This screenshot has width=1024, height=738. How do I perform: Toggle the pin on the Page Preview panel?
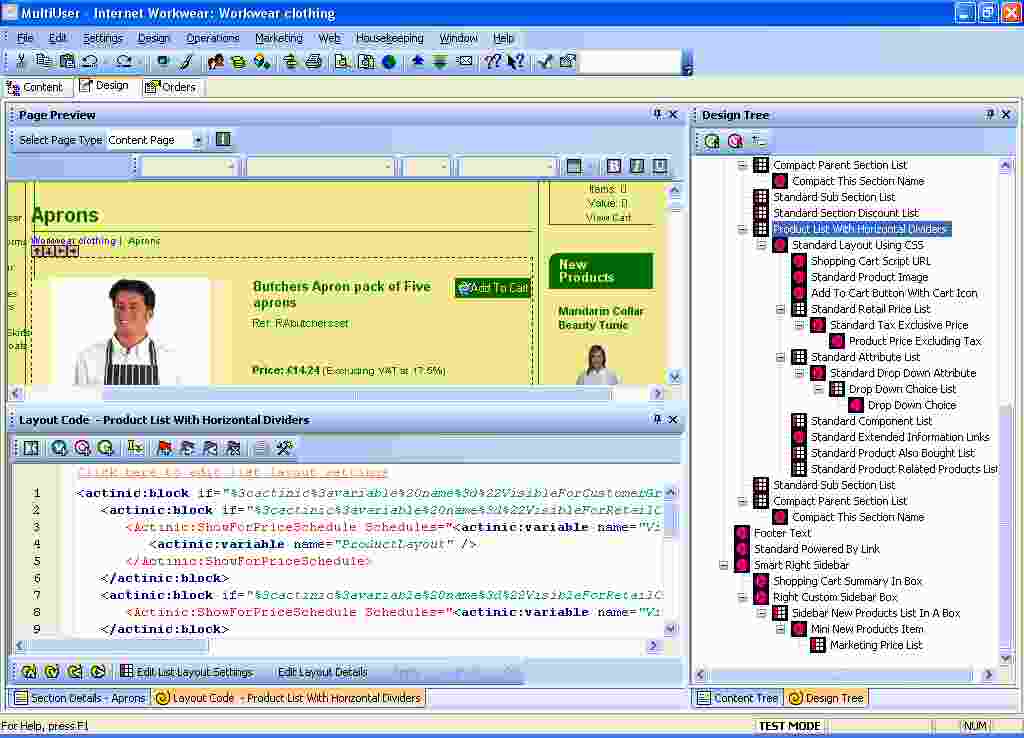click(x=657, y=115)
